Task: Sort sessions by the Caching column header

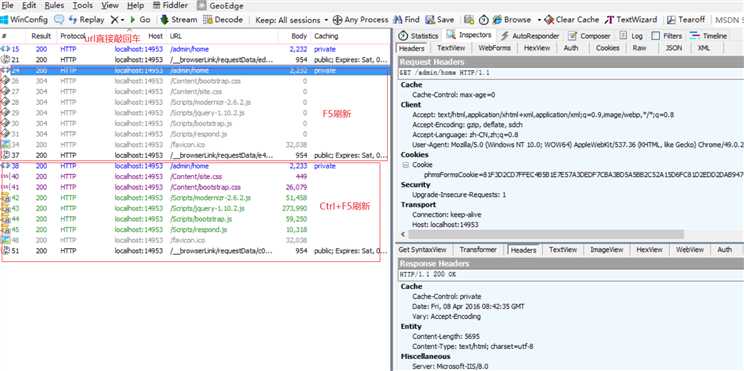Action: tap(326, 36)
